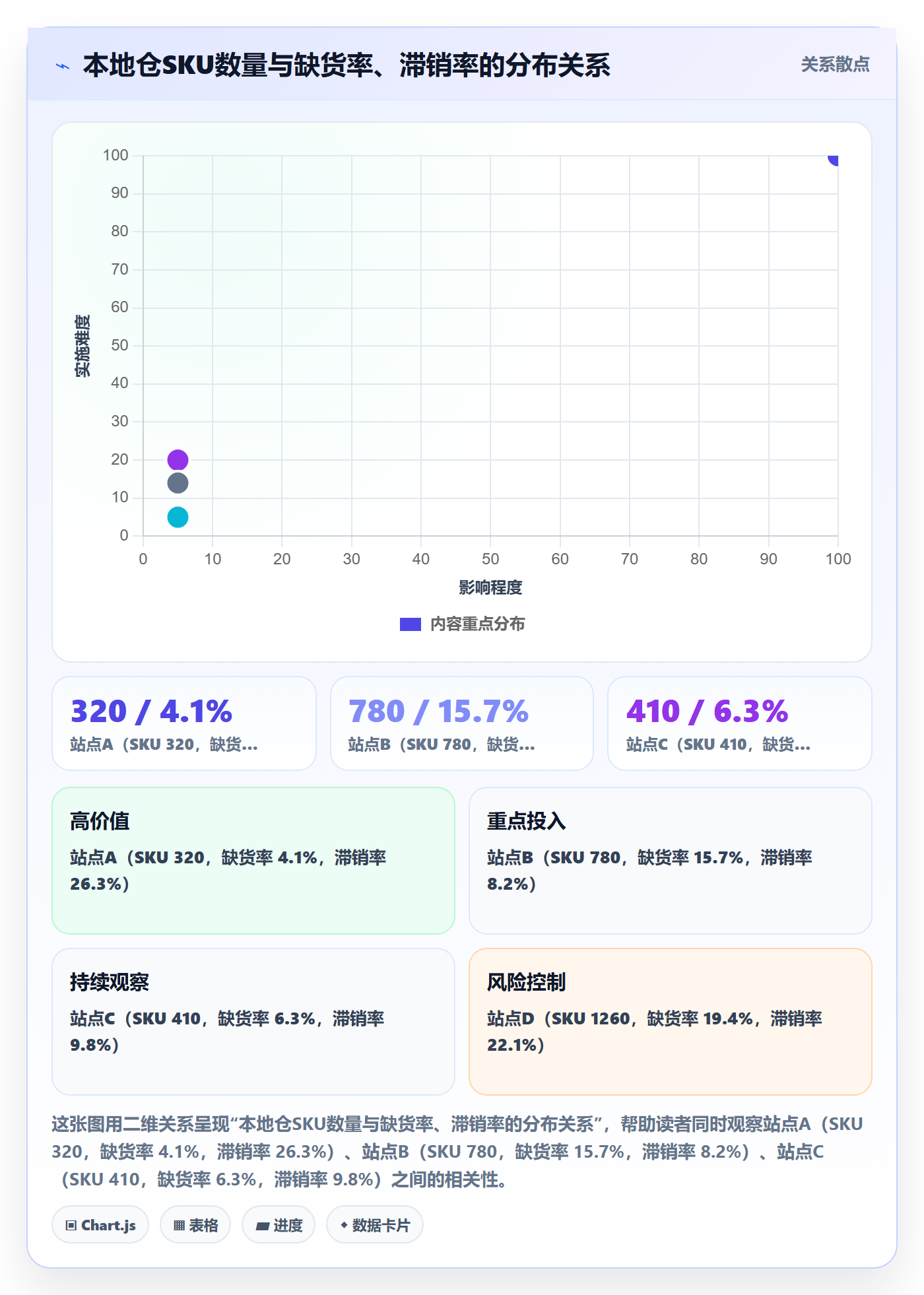This screenshot has height=1295, width=924.
Task: Select the 进度 tag
Action: (x=279, y=1225)
